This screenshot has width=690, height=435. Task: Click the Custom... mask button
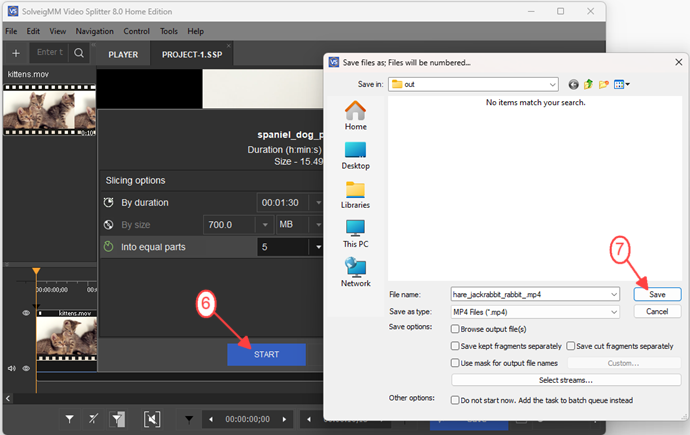click(x=624, y=363)
